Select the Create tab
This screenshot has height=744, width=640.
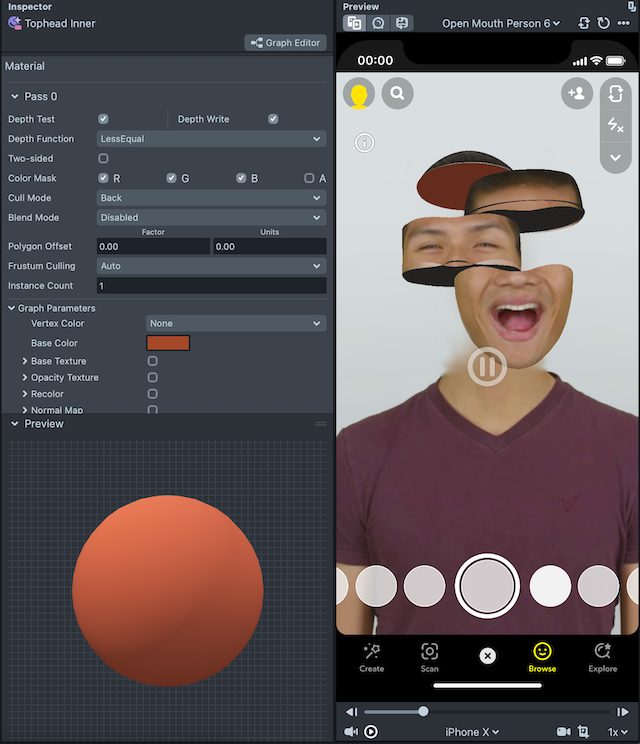(372, 657)
